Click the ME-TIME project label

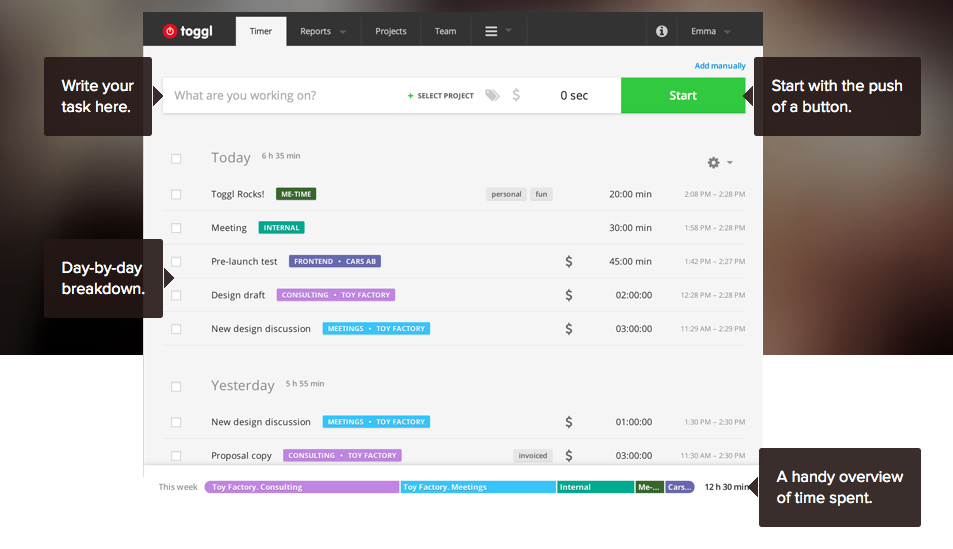[296, 194]
